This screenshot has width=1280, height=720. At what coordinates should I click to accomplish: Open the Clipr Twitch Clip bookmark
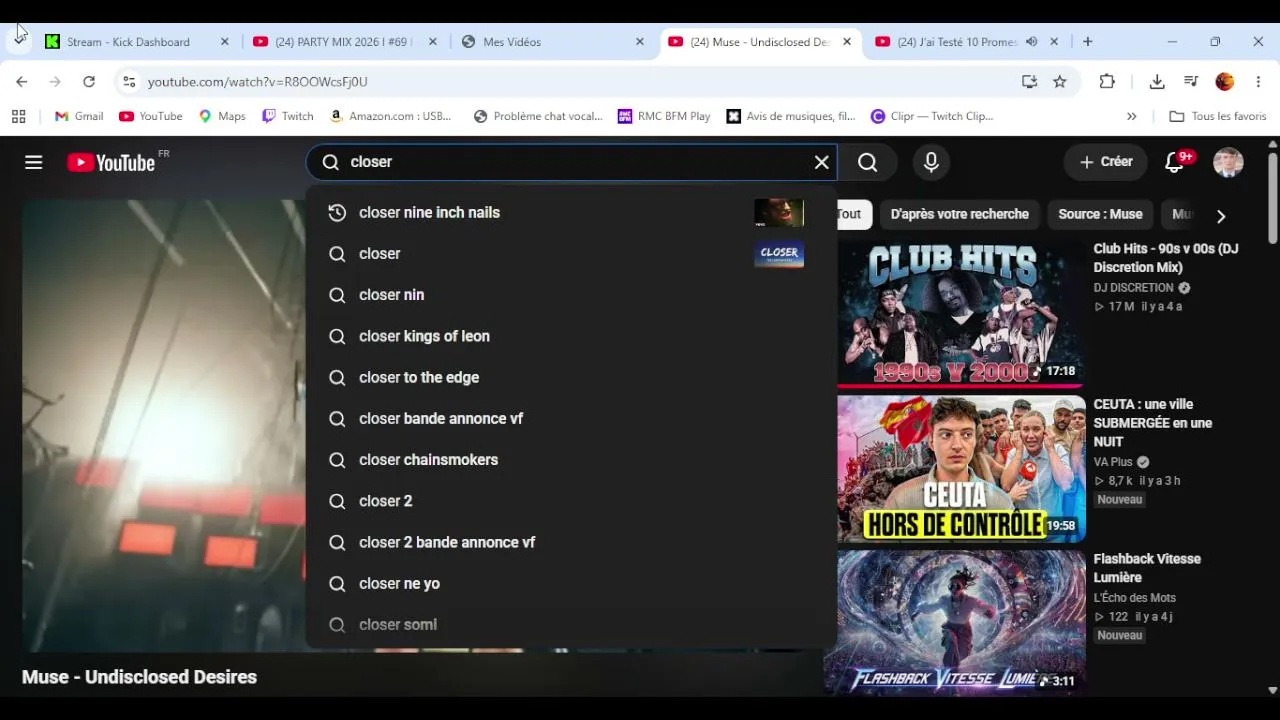(x=932, y=116)
